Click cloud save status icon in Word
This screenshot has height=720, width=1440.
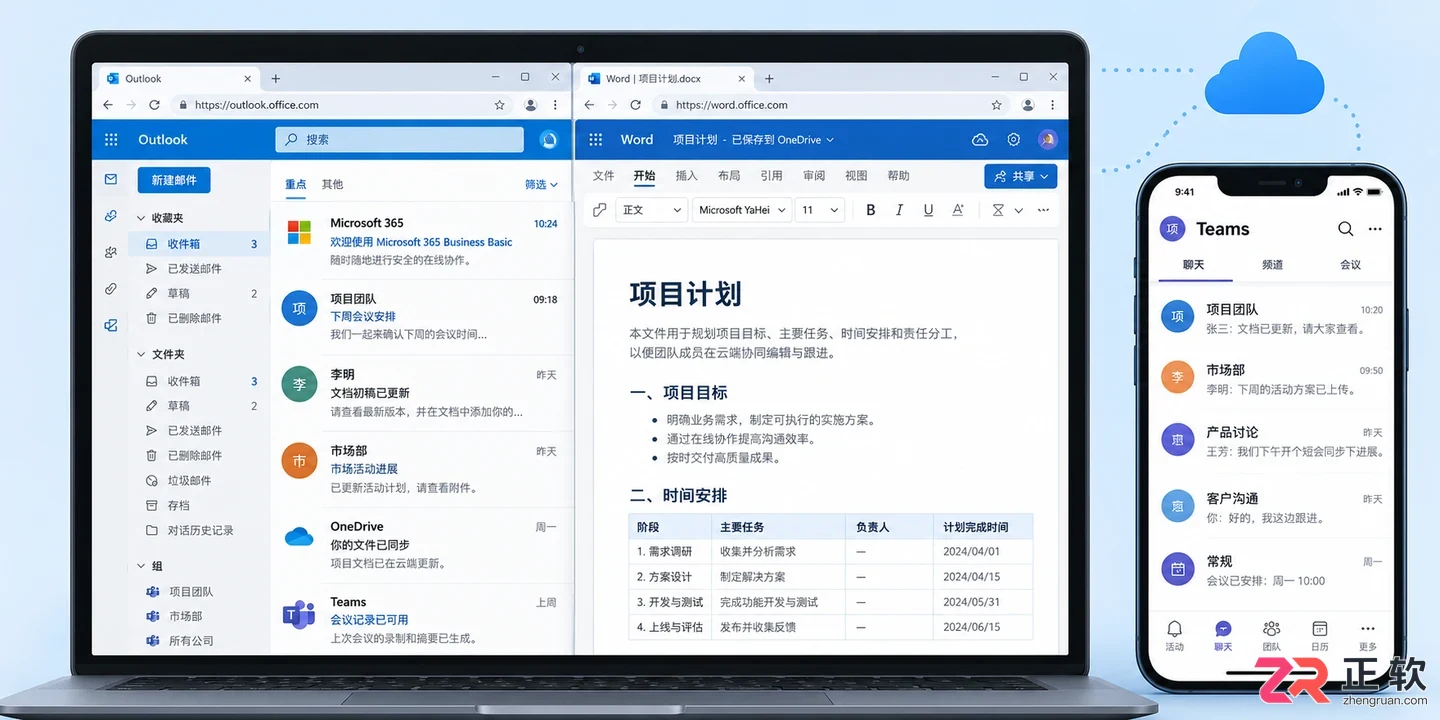[x=980, y=140]
